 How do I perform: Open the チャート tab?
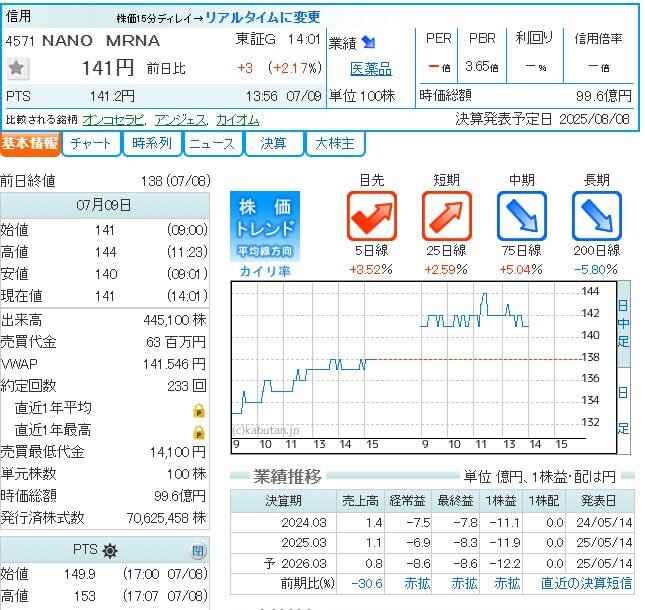[x=91, y=144]
